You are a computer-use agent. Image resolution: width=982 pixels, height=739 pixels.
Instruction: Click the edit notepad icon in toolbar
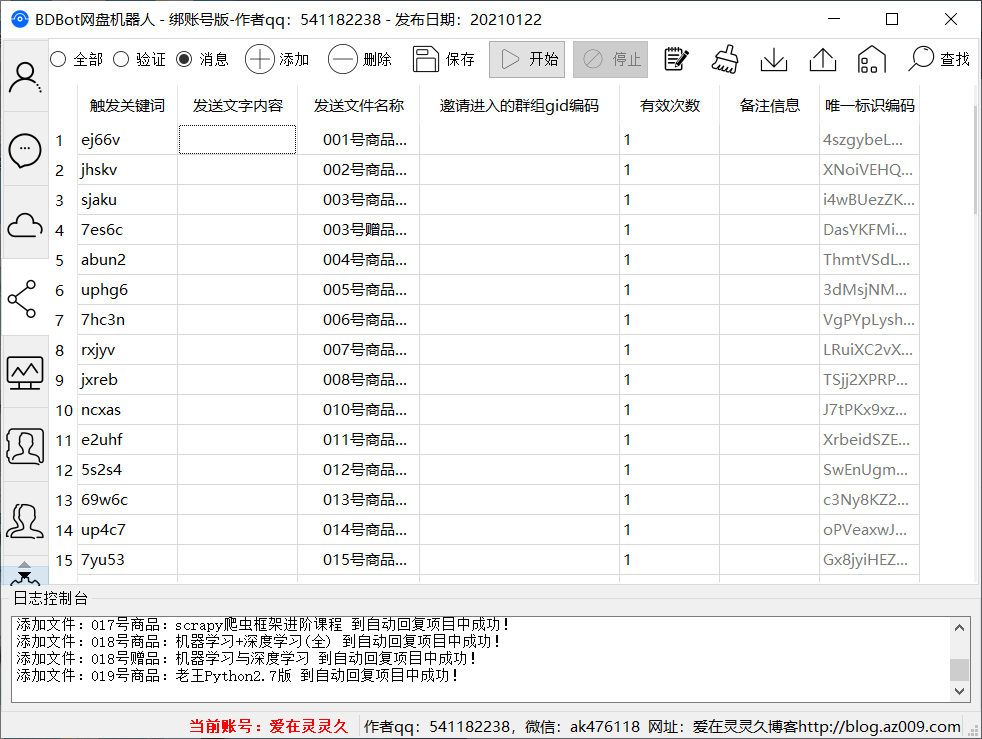tap(677, 59)
